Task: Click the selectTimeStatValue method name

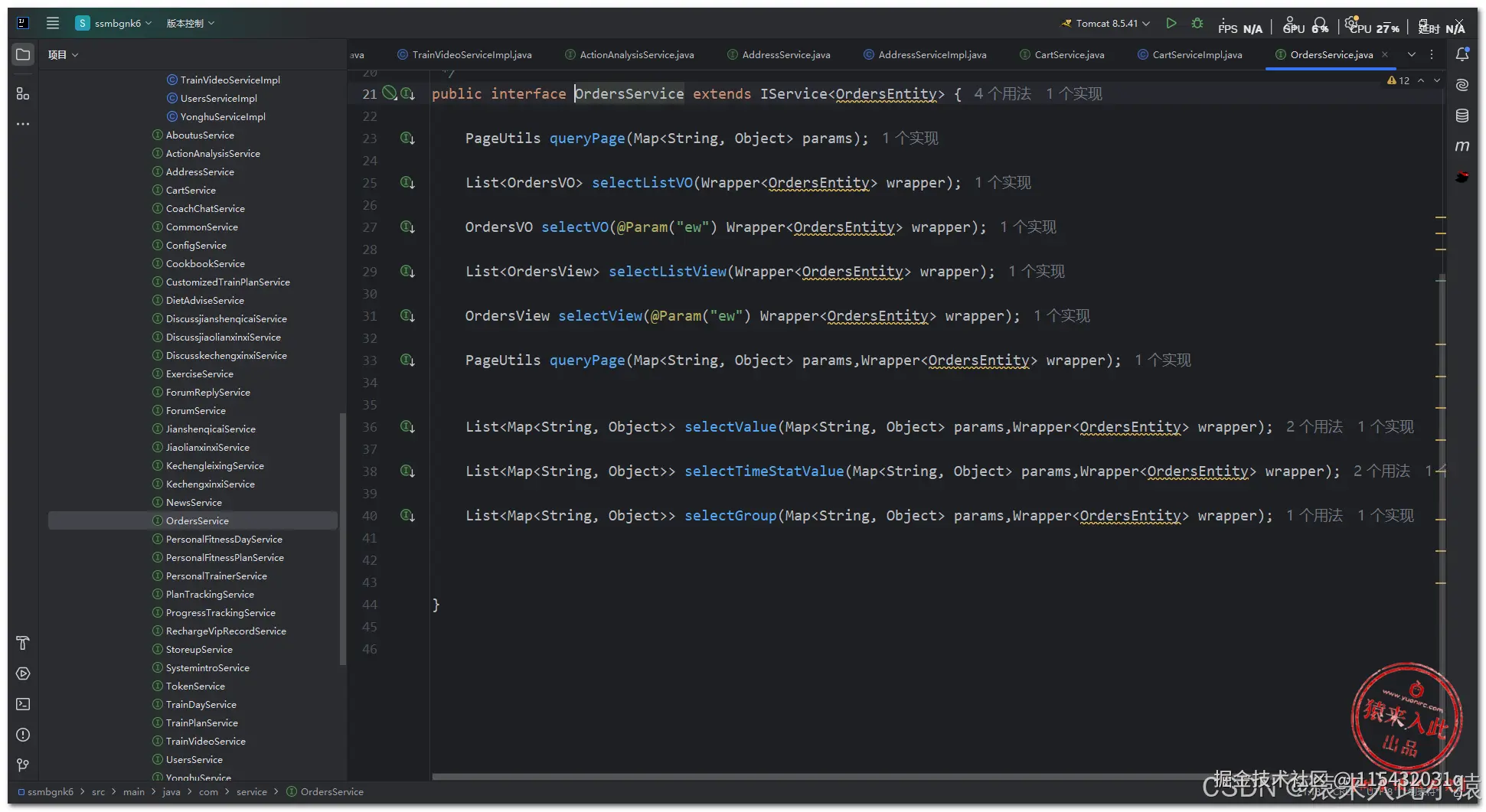Action: [x=764, y=471]
